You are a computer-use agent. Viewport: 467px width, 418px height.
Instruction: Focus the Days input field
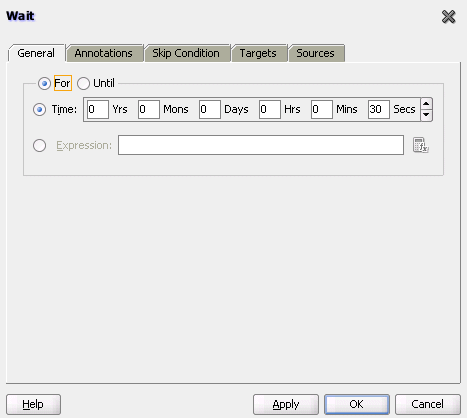tap(210, 109)
